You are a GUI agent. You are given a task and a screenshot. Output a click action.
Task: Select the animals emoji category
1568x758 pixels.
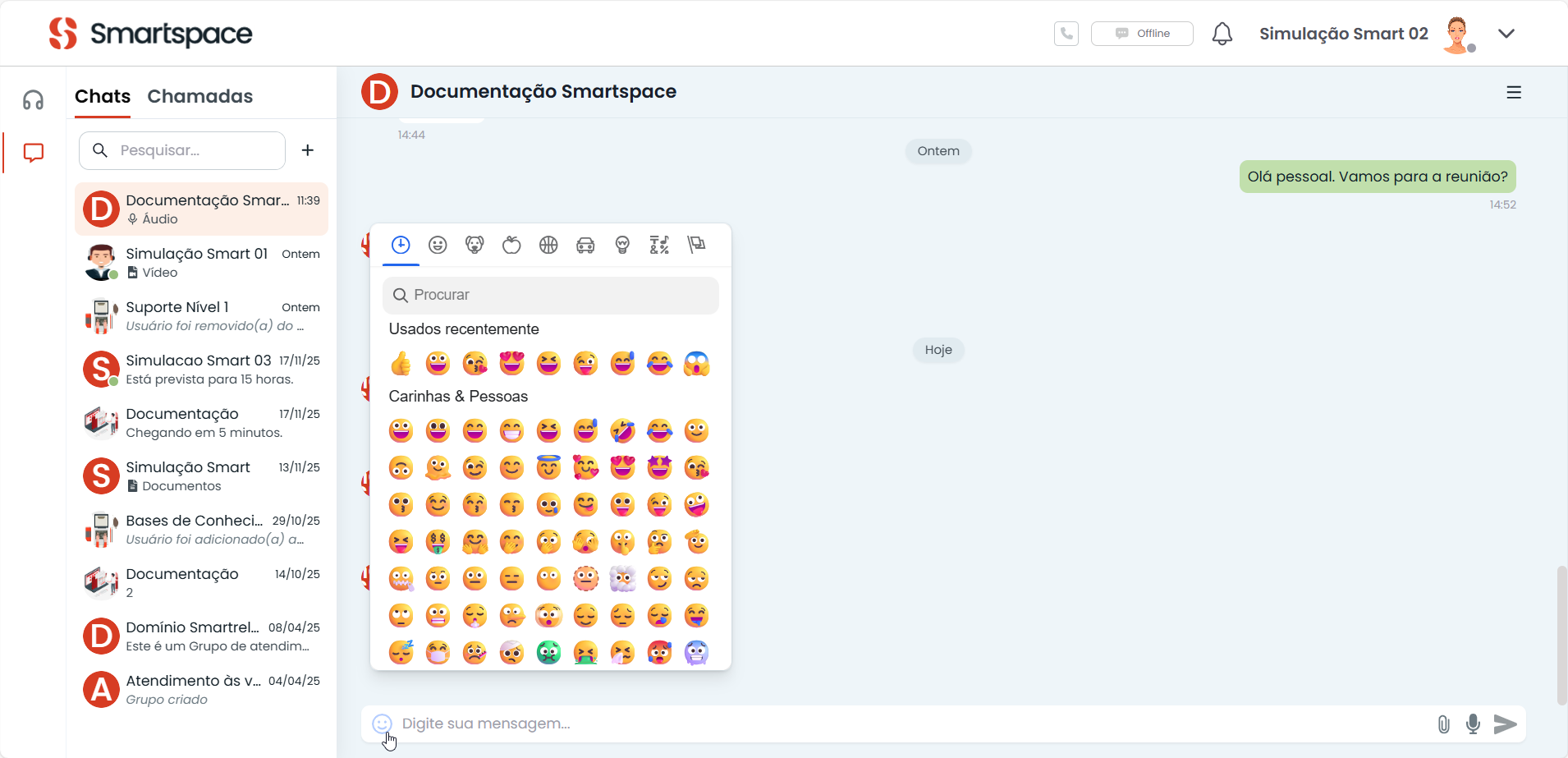[x=475, y=245]
